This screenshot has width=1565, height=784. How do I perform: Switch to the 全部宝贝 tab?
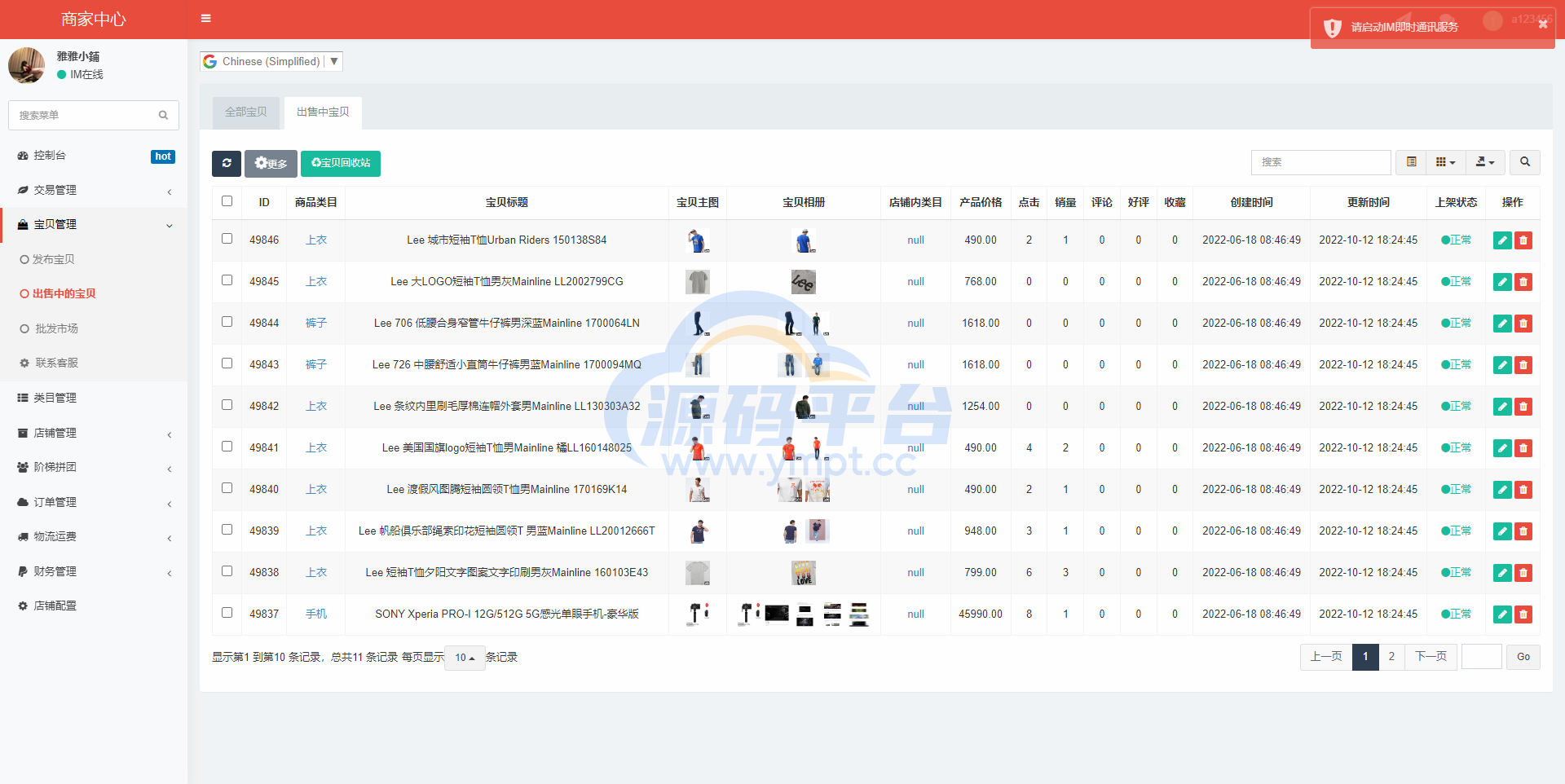point(246,112)
